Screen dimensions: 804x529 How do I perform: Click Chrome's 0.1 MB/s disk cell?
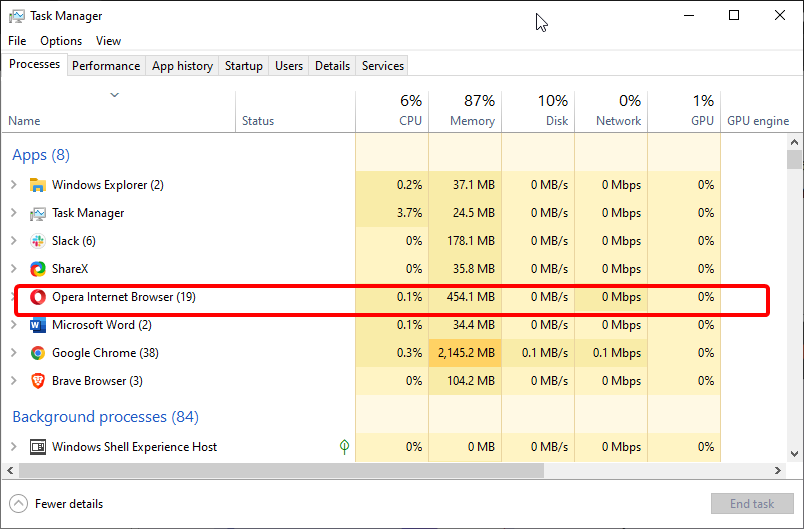[x=538, y=353]
